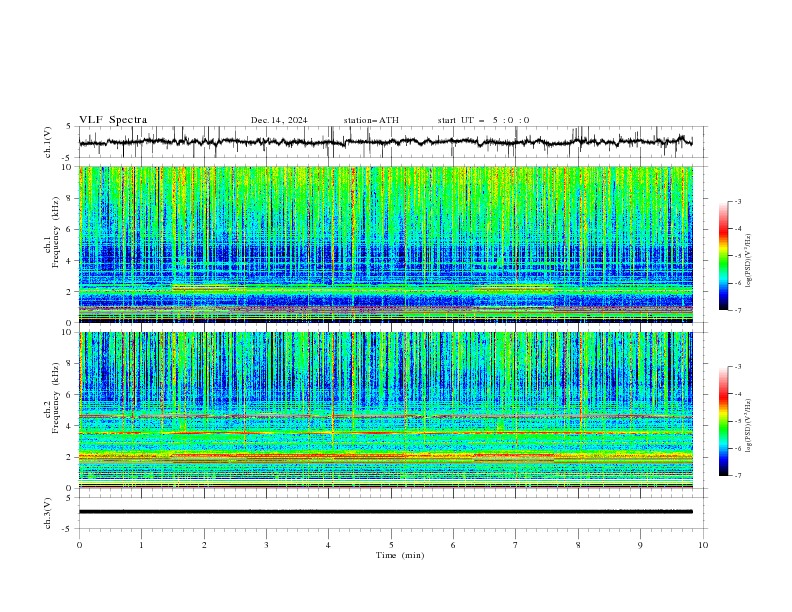Click time axis tick label "0"
792x612 pixels.
pos(79,545)
